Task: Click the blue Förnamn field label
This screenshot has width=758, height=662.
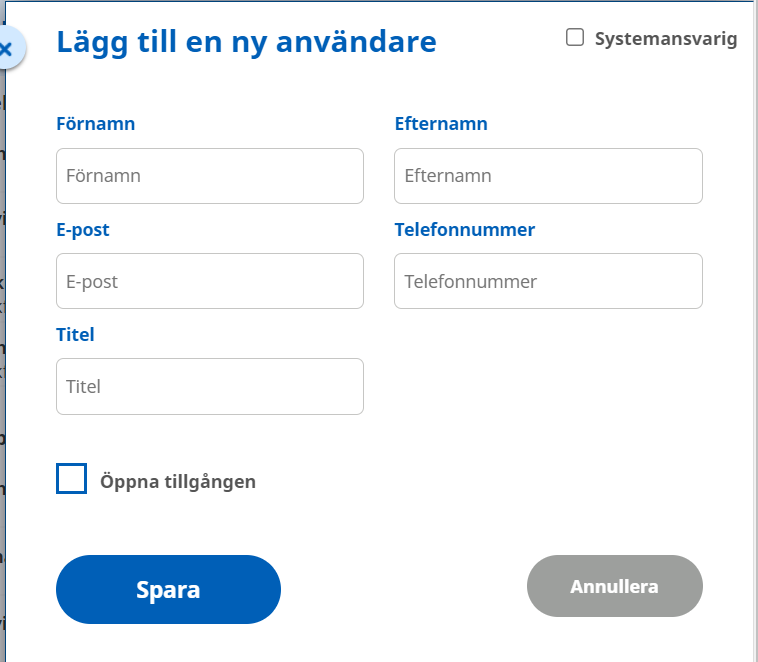Action: pos(96,124)
